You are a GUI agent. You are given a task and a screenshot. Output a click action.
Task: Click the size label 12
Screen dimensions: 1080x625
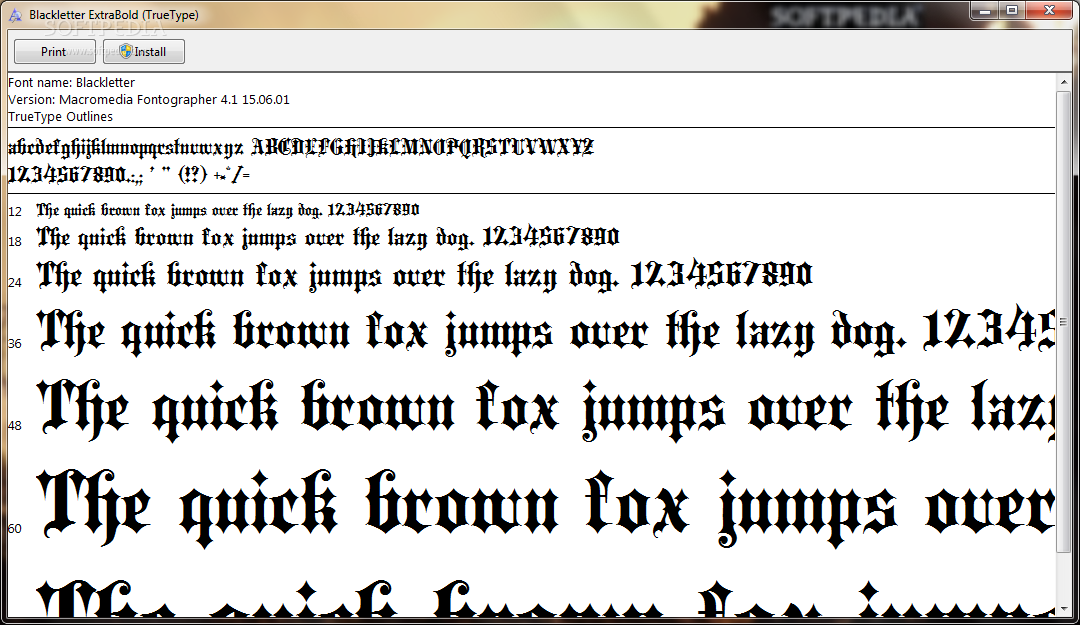(x=15, y=211)
